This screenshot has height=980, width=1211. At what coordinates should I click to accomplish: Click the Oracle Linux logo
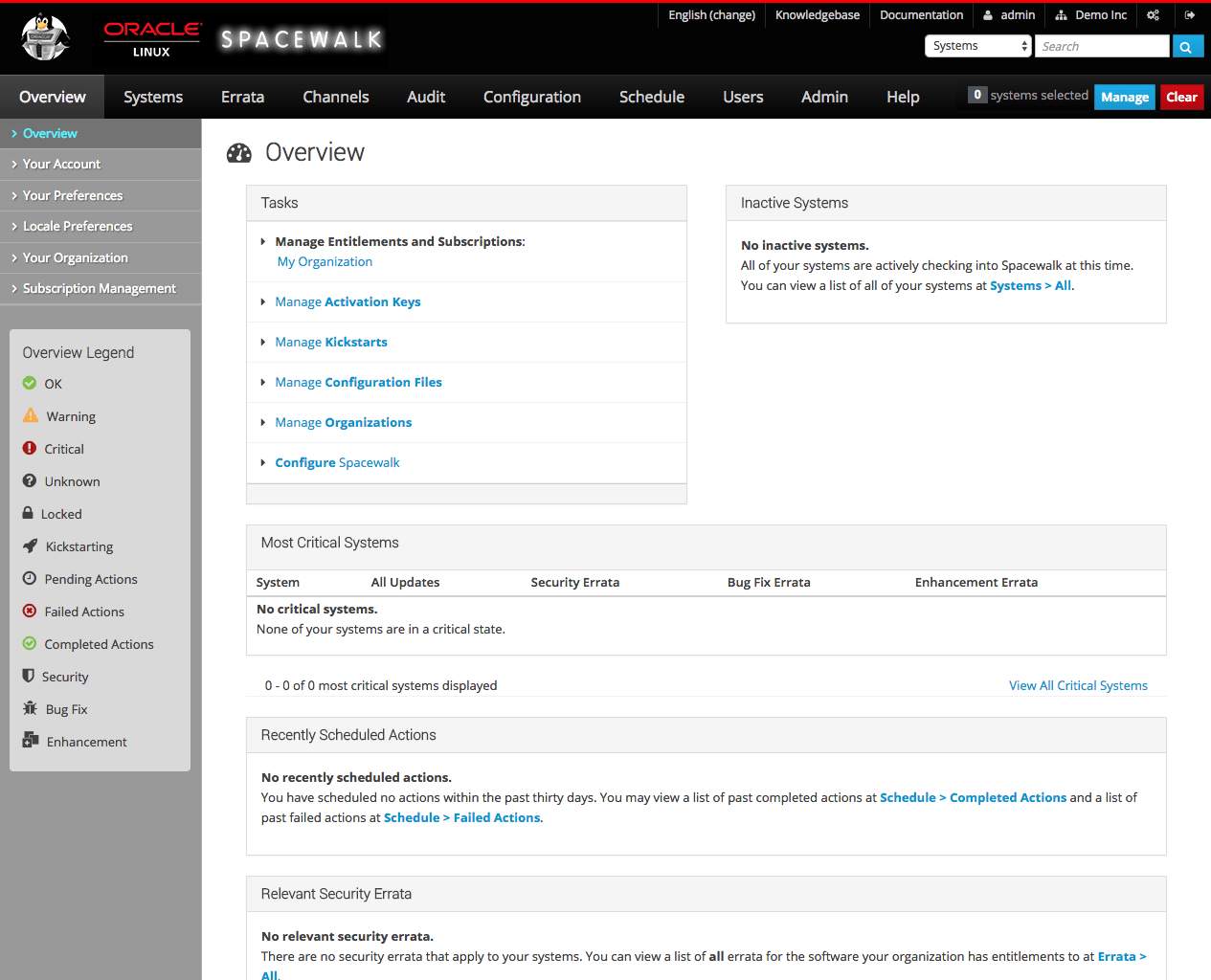pos(152,39)
